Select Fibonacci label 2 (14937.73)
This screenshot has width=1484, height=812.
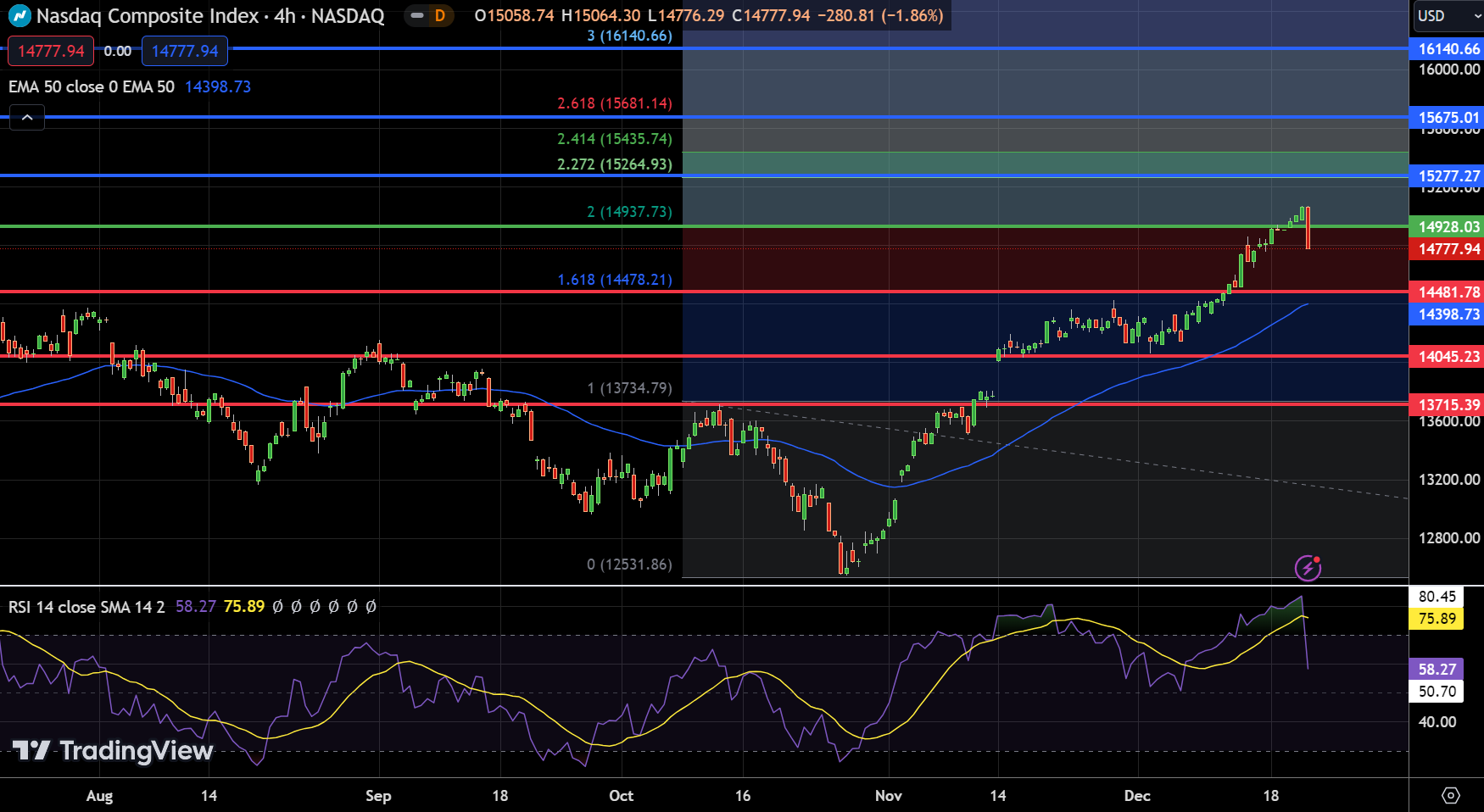pyautogui.click(x=629, y=212)
